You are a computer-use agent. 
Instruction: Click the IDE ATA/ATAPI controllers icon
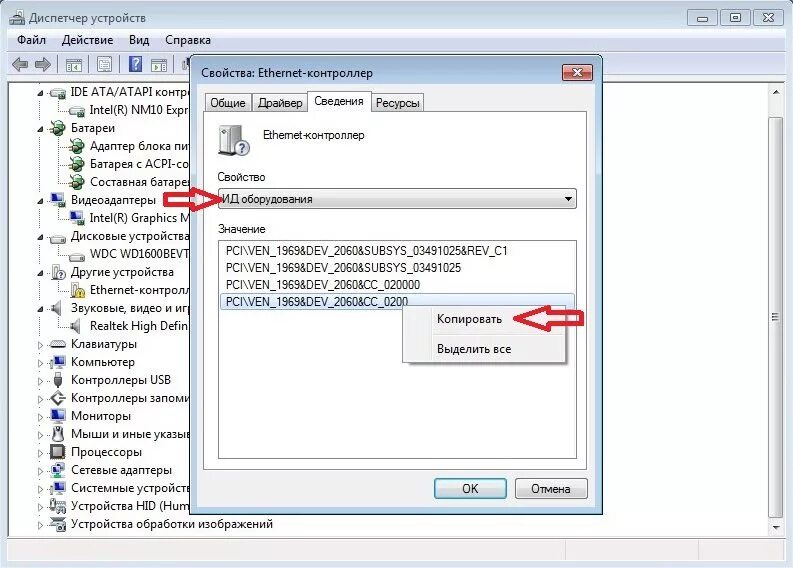[58, 93]
